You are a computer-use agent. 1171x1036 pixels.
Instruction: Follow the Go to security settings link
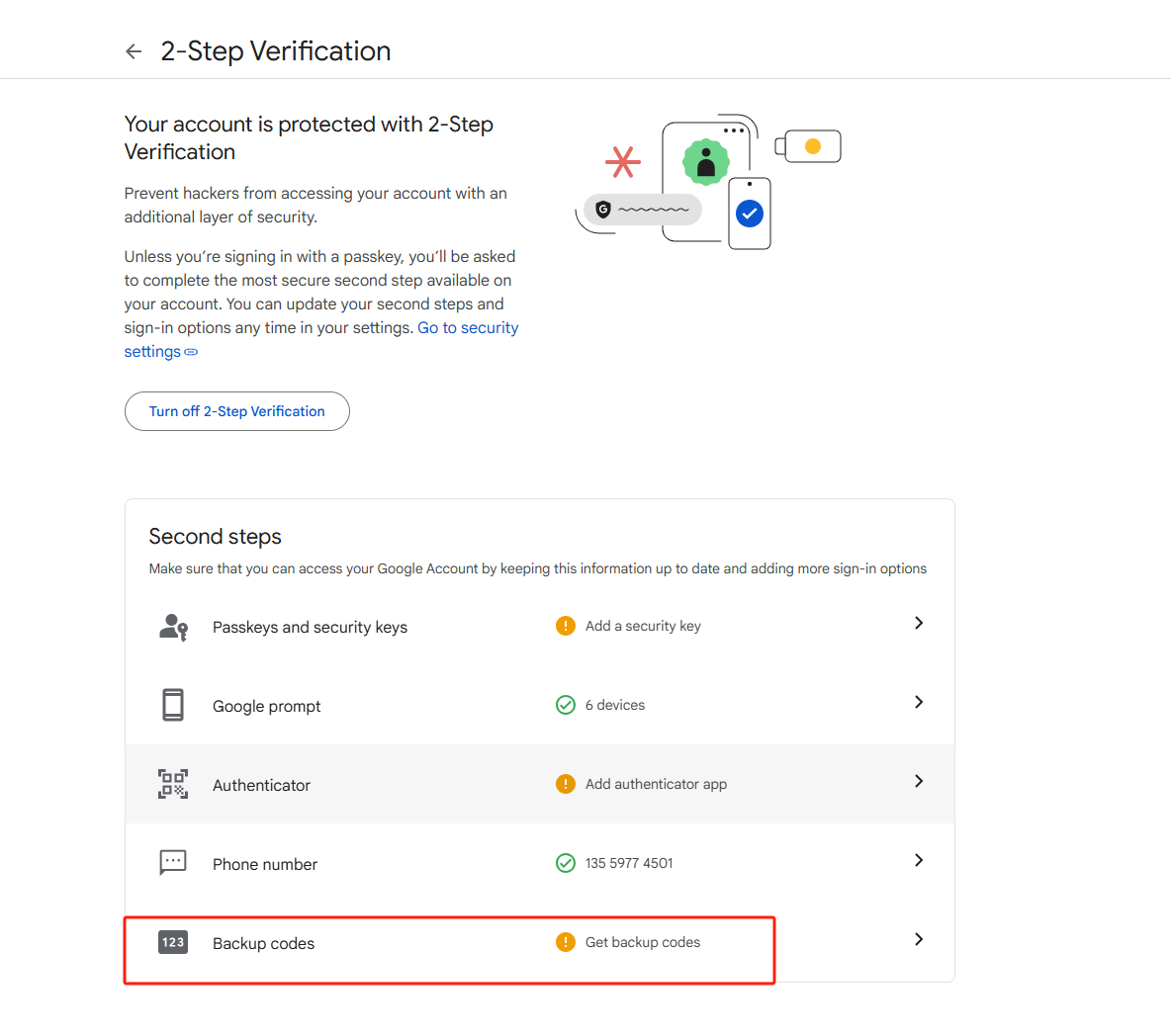[467, 328]
